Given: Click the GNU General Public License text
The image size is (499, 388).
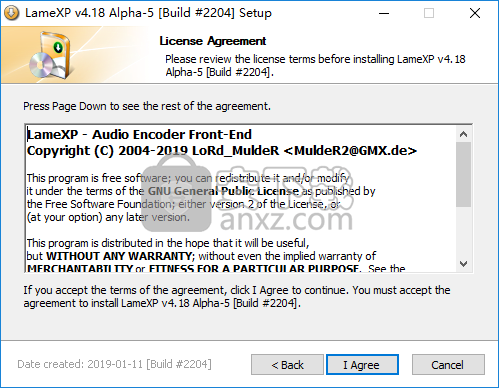Looking at the screenshot, I should click(223, 191).
